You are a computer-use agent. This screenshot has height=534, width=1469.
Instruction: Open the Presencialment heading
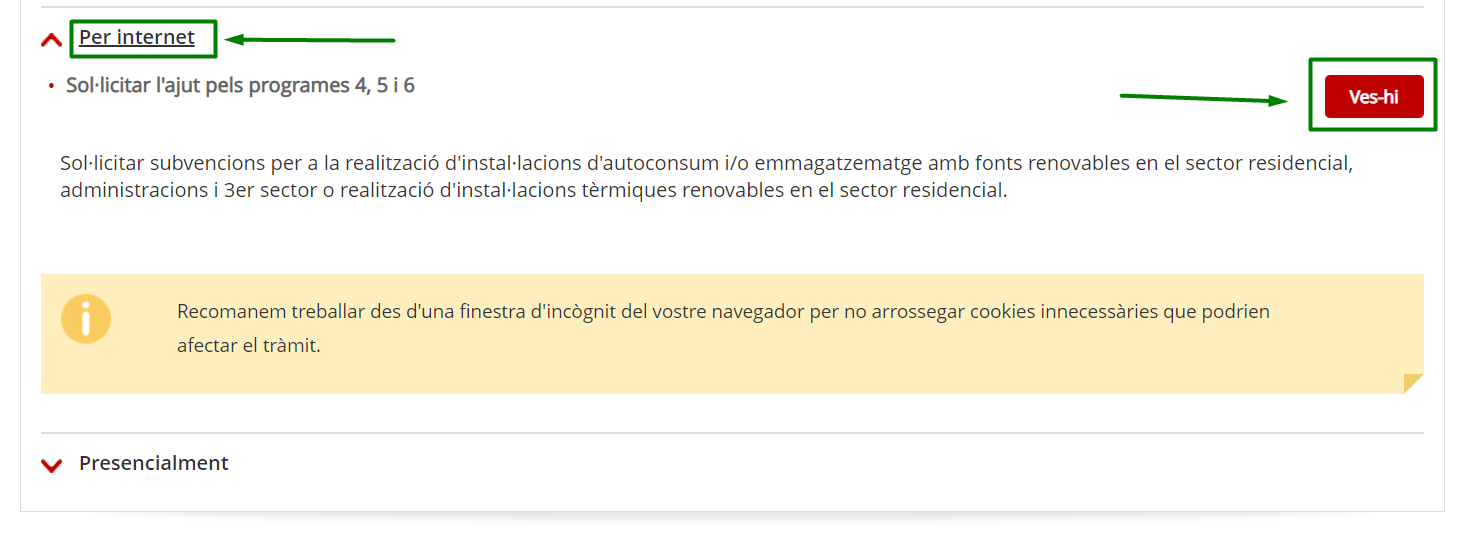click(x=154, y=463)
